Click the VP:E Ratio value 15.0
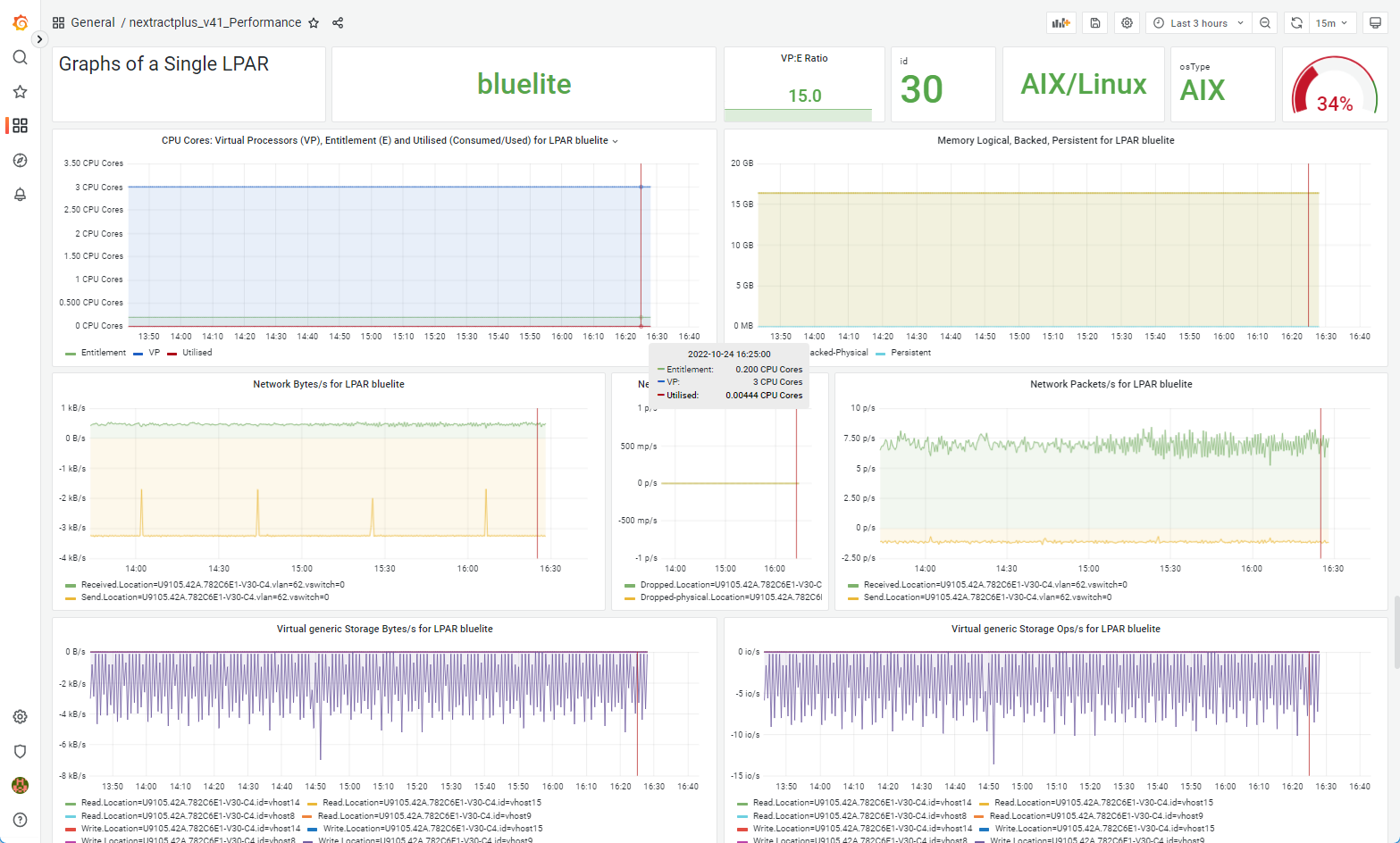This screenshot has width=1400, height=843. tap(805, 96)
